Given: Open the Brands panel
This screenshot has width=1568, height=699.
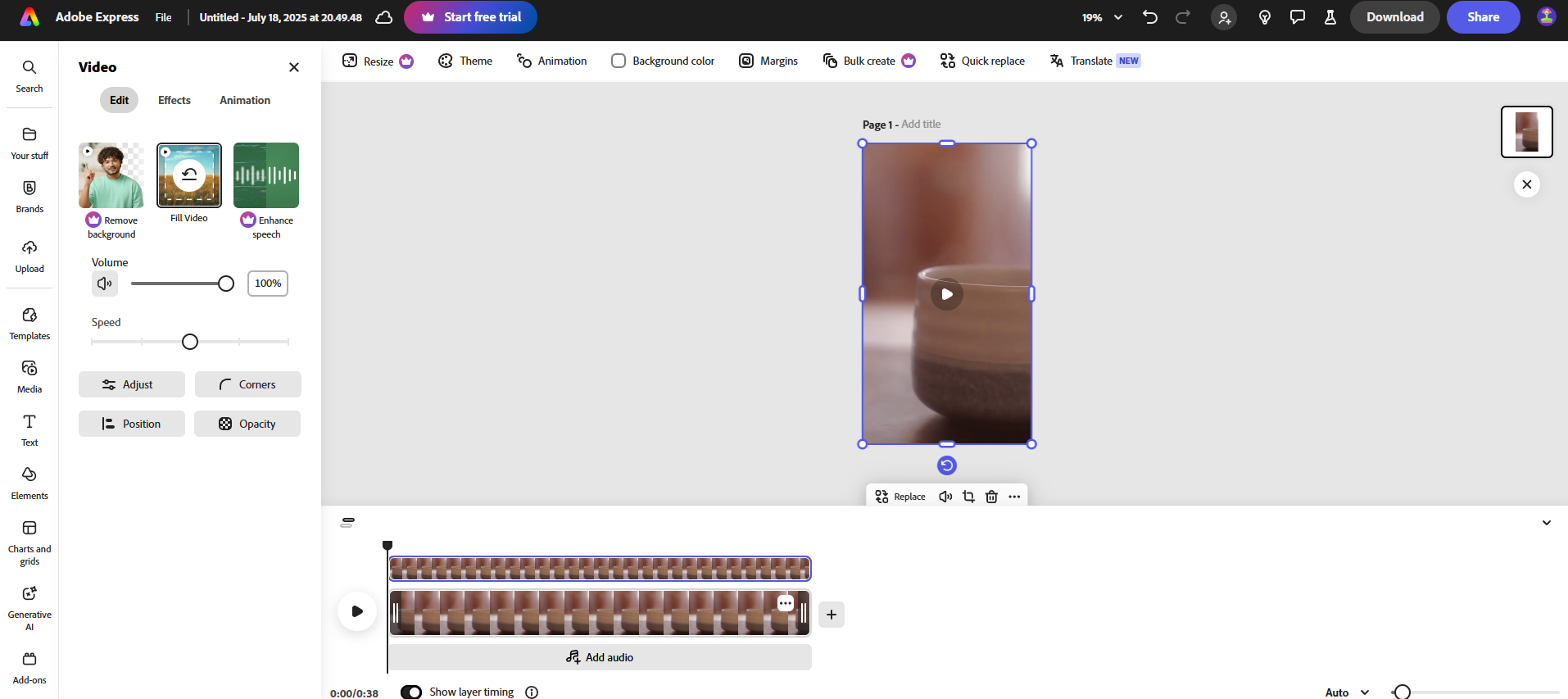Looking at the screenshot, I should click(x=29, y=197).
